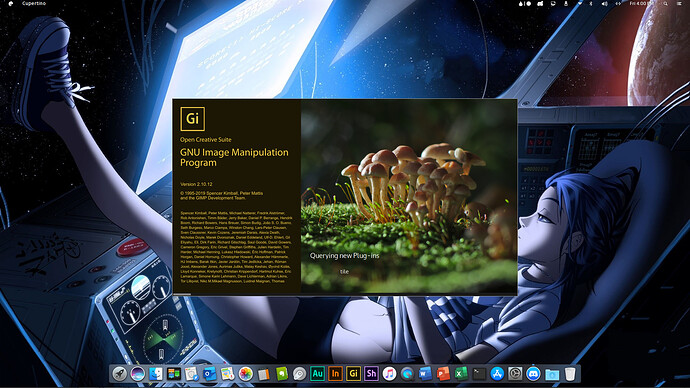This screenshot has width=690, height=388.
Task: Click the splash screen loading progress bar
Action: 345,294
